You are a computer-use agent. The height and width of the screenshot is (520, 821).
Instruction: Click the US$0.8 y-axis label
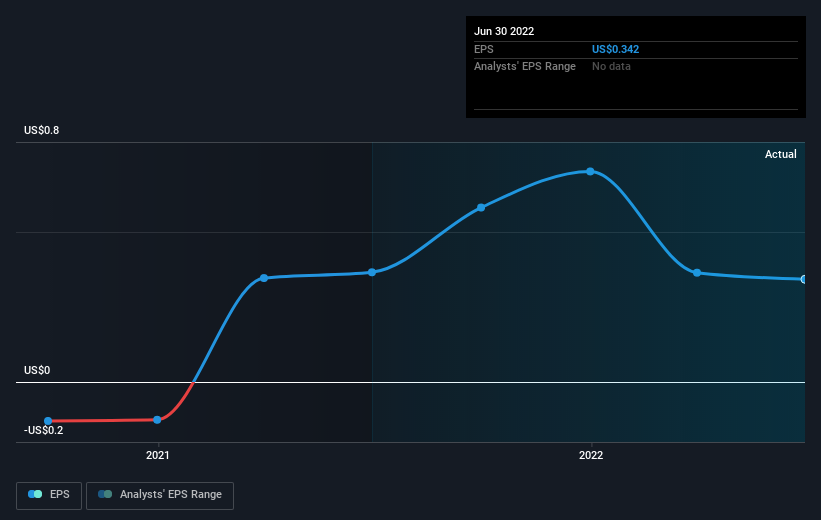point(41,130)
